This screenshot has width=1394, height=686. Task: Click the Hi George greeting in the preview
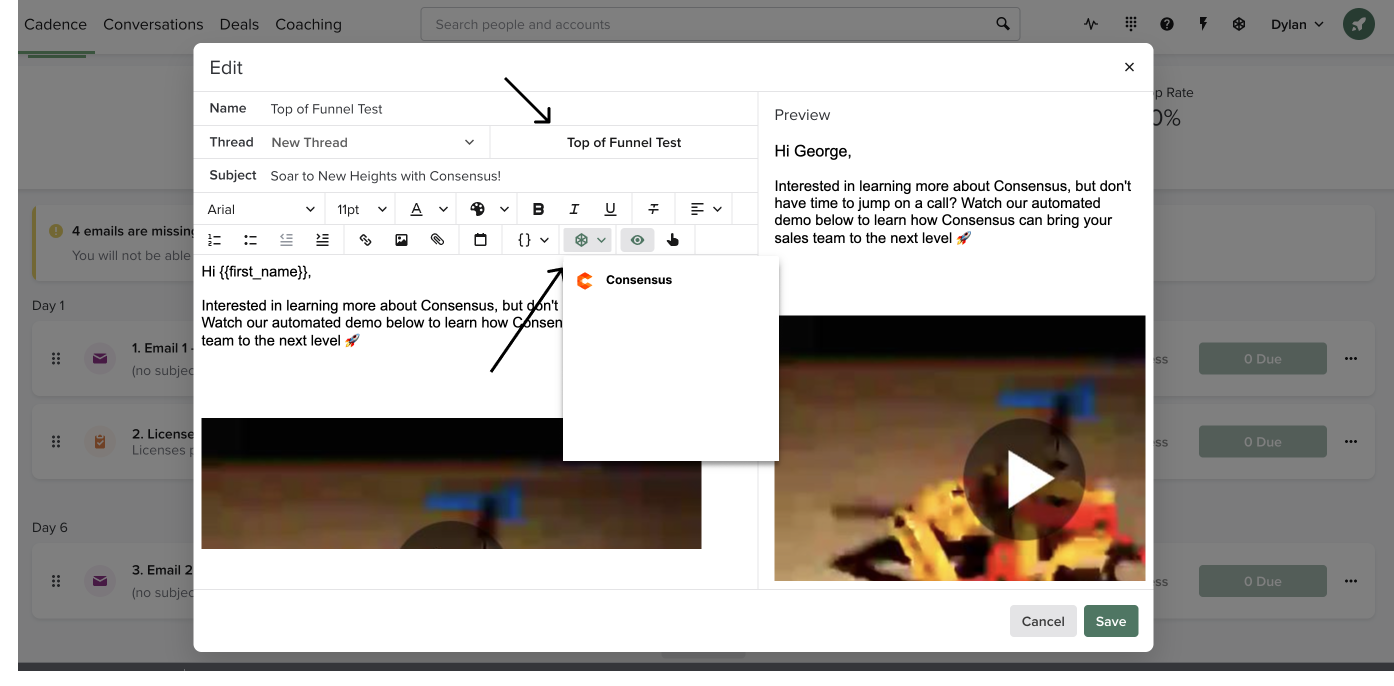tap(813, 151)
